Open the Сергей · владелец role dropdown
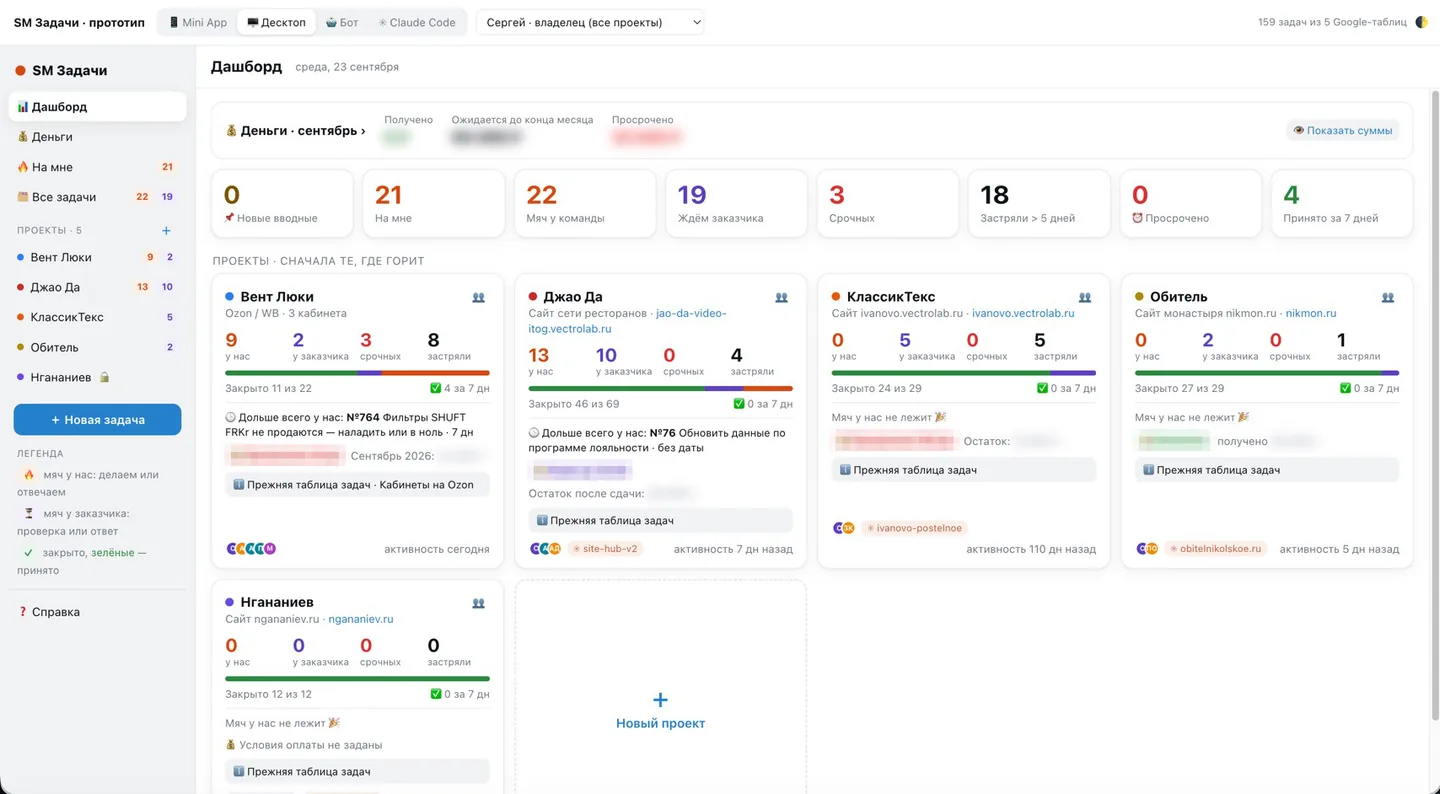The height and width of the screenshot is (794, 1440). [x=590, y=22]
